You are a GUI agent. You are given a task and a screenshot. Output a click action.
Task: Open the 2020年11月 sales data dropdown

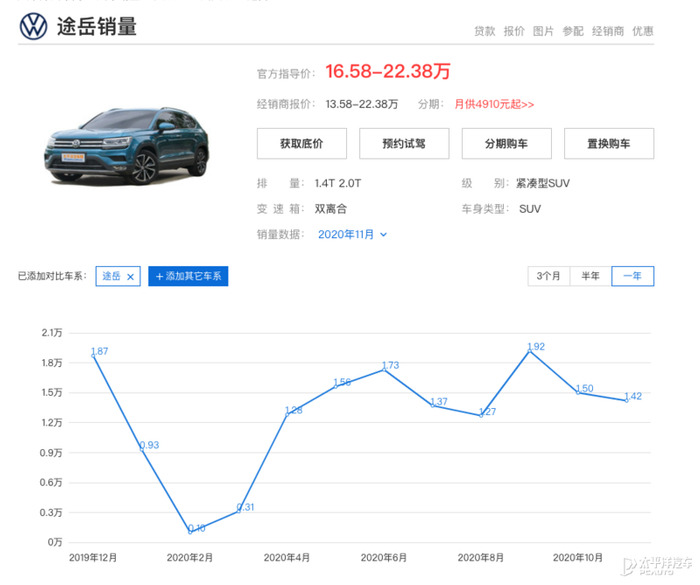pos(352,234)
